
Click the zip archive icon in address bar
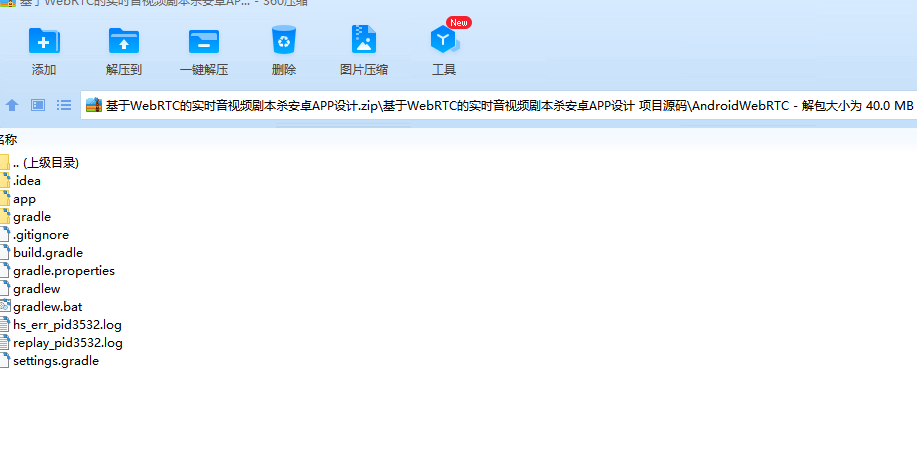tap(94, 105)
